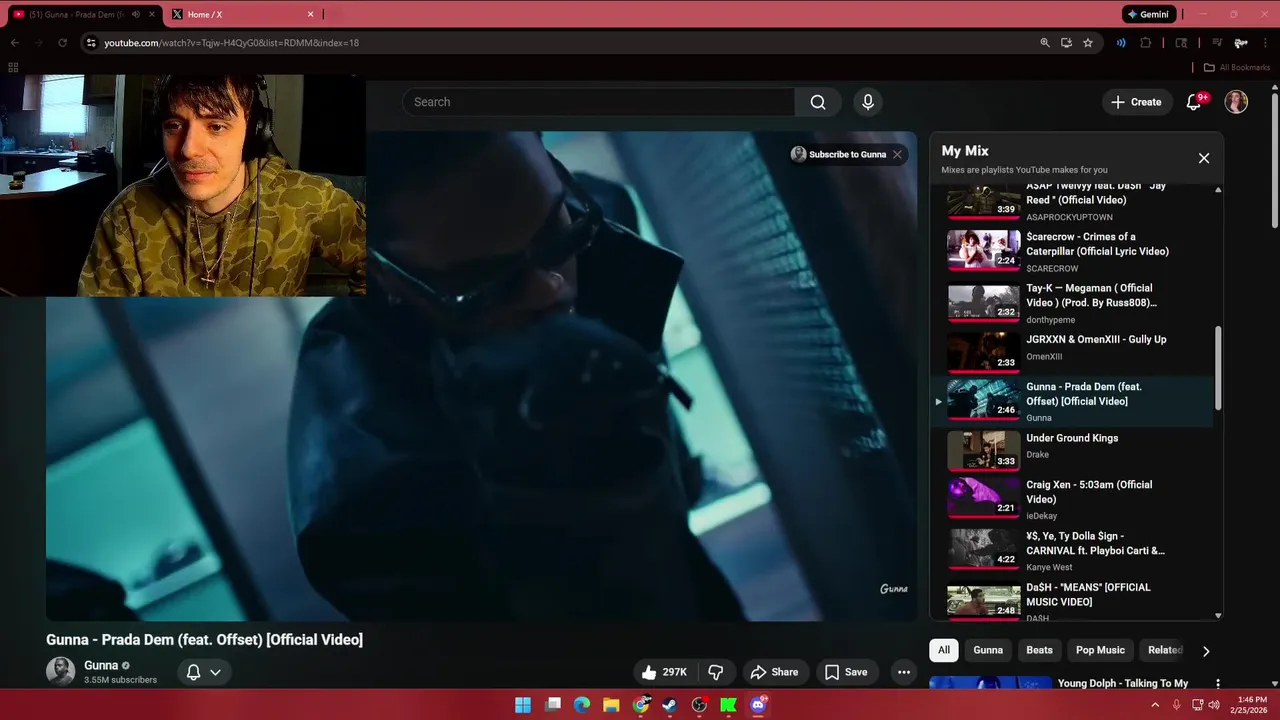Screen dimensions: 1280x720
Task: Play Da$H MEANS from the mix
Action: tap(1071, 601)
